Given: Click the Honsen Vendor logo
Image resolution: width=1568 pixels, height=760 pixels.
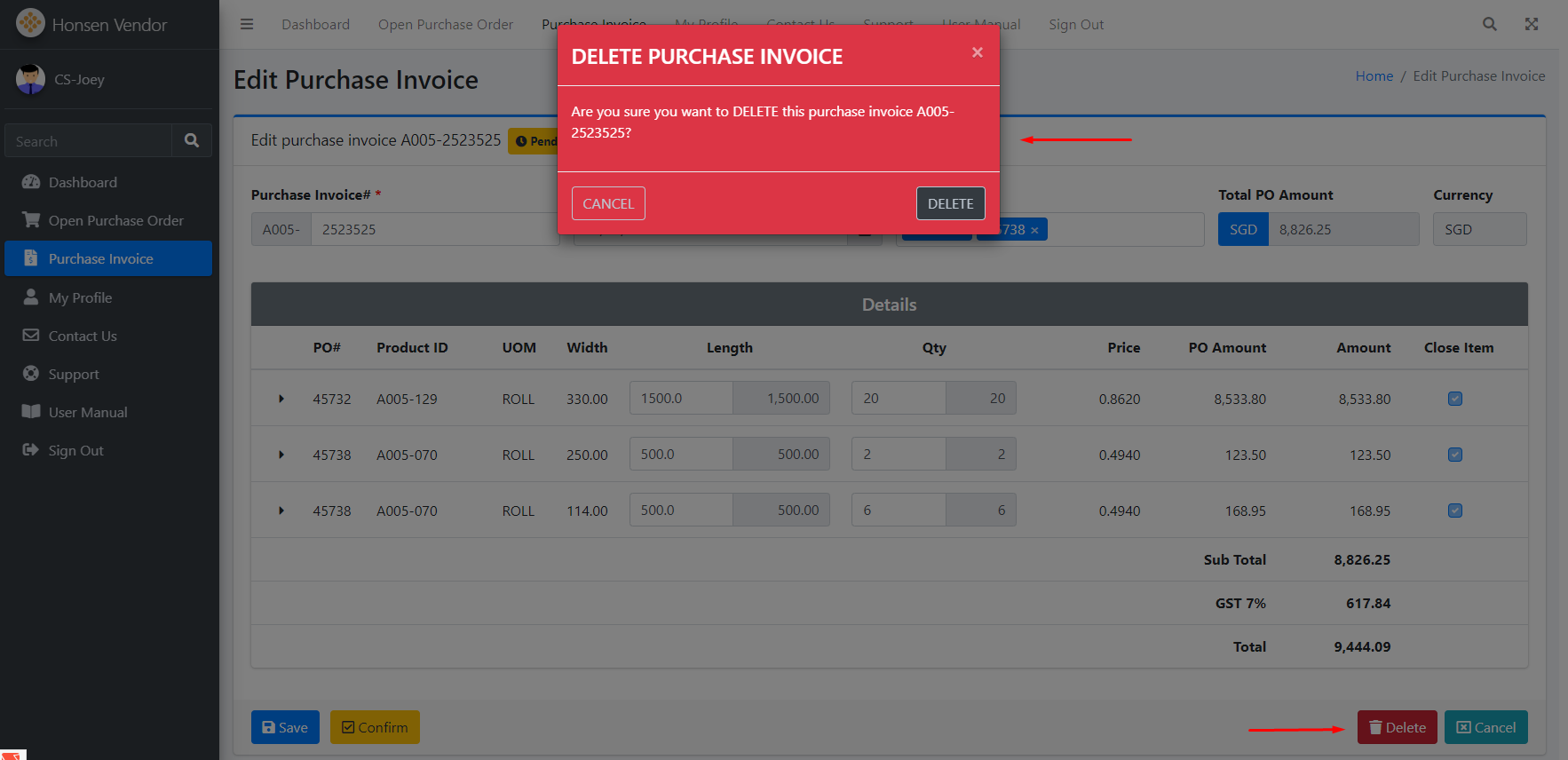Looking at the screenshot, I should pos(30,23).
